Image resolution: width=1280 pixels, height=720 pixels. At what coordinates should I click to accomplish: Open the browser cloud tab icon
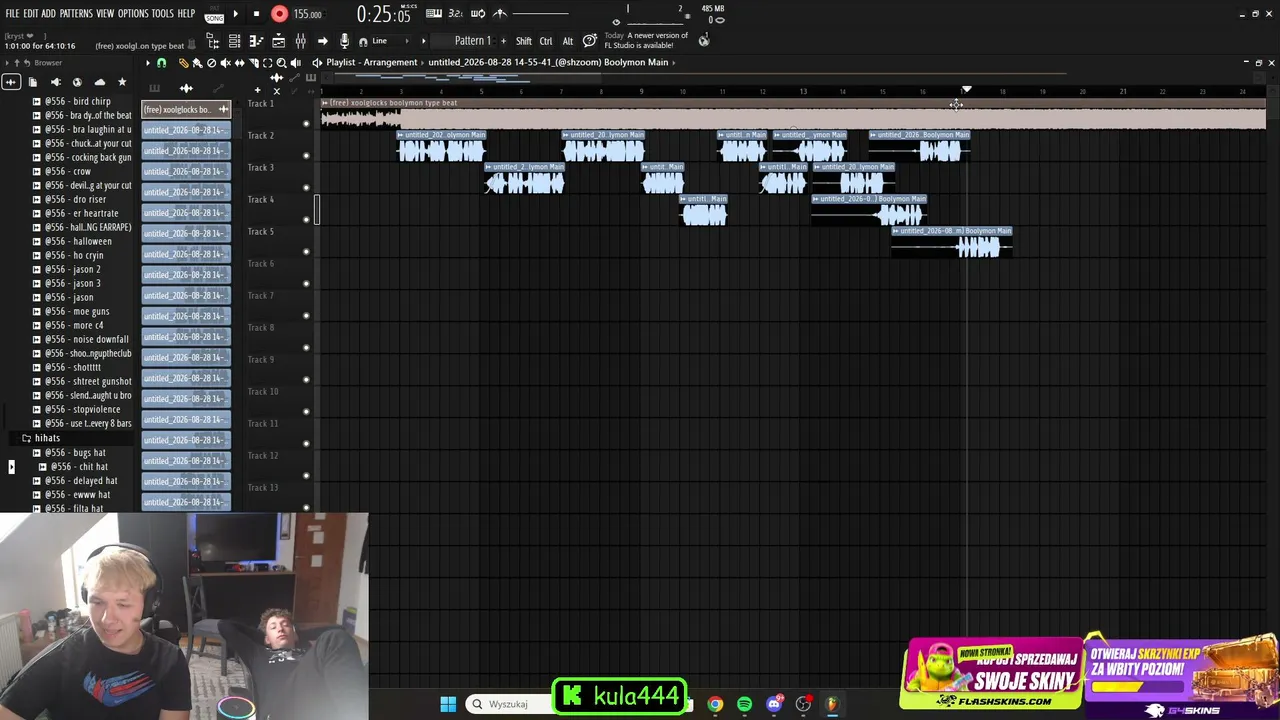pyautogui.click(x=100, y=82)
